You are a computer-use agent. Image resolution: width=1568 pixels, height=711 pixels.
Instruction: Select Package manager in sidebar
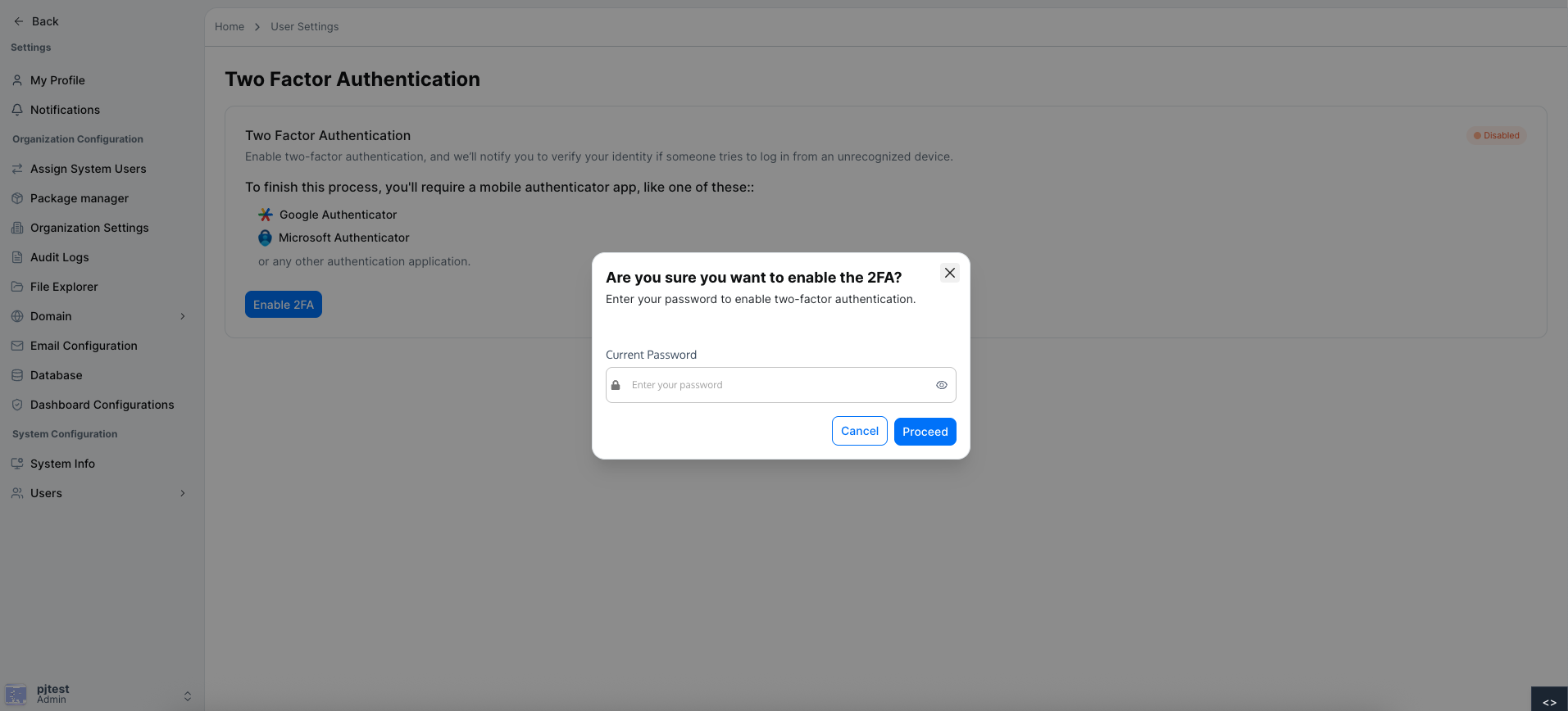[80, 198]
